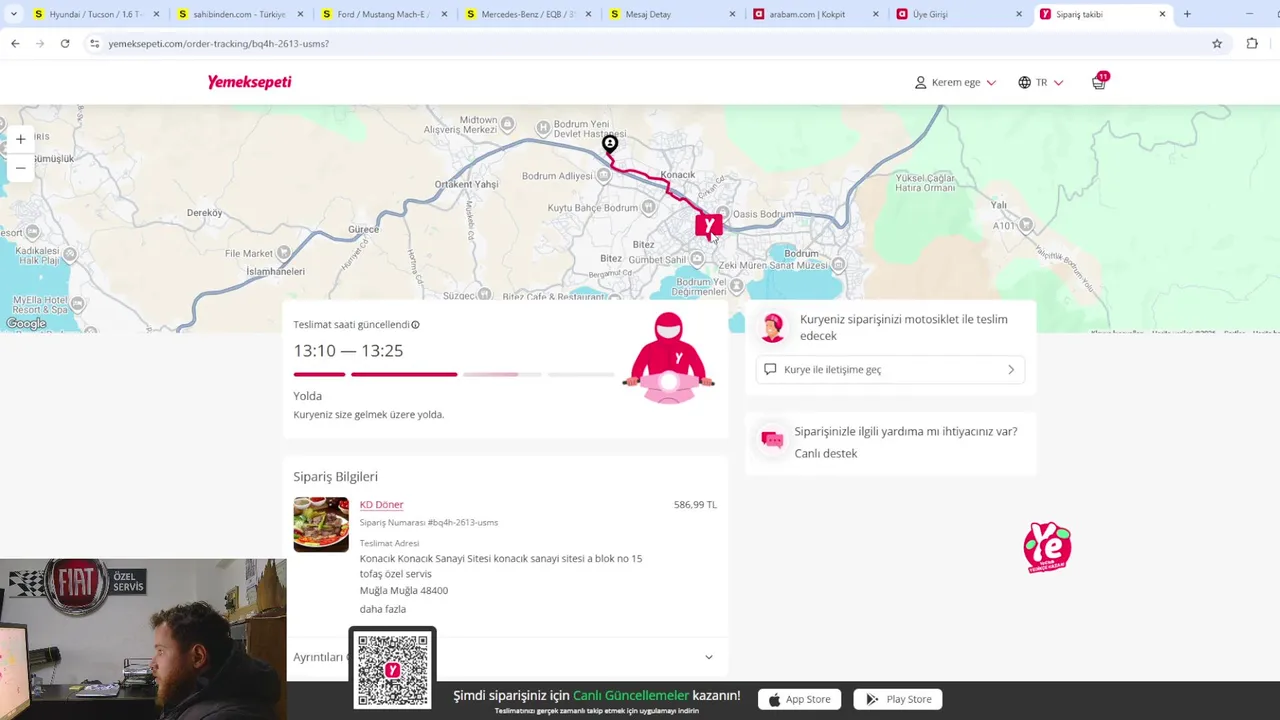Expand the Ayrıntıları section chevron
Viewport: 1280px width, 720px height.
click(709, 657)
